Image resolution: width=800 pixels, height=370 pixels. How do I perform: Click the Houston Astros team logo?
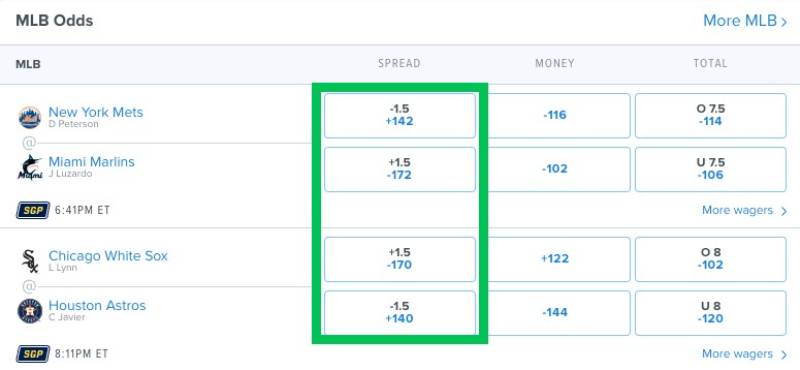(30, 311)
